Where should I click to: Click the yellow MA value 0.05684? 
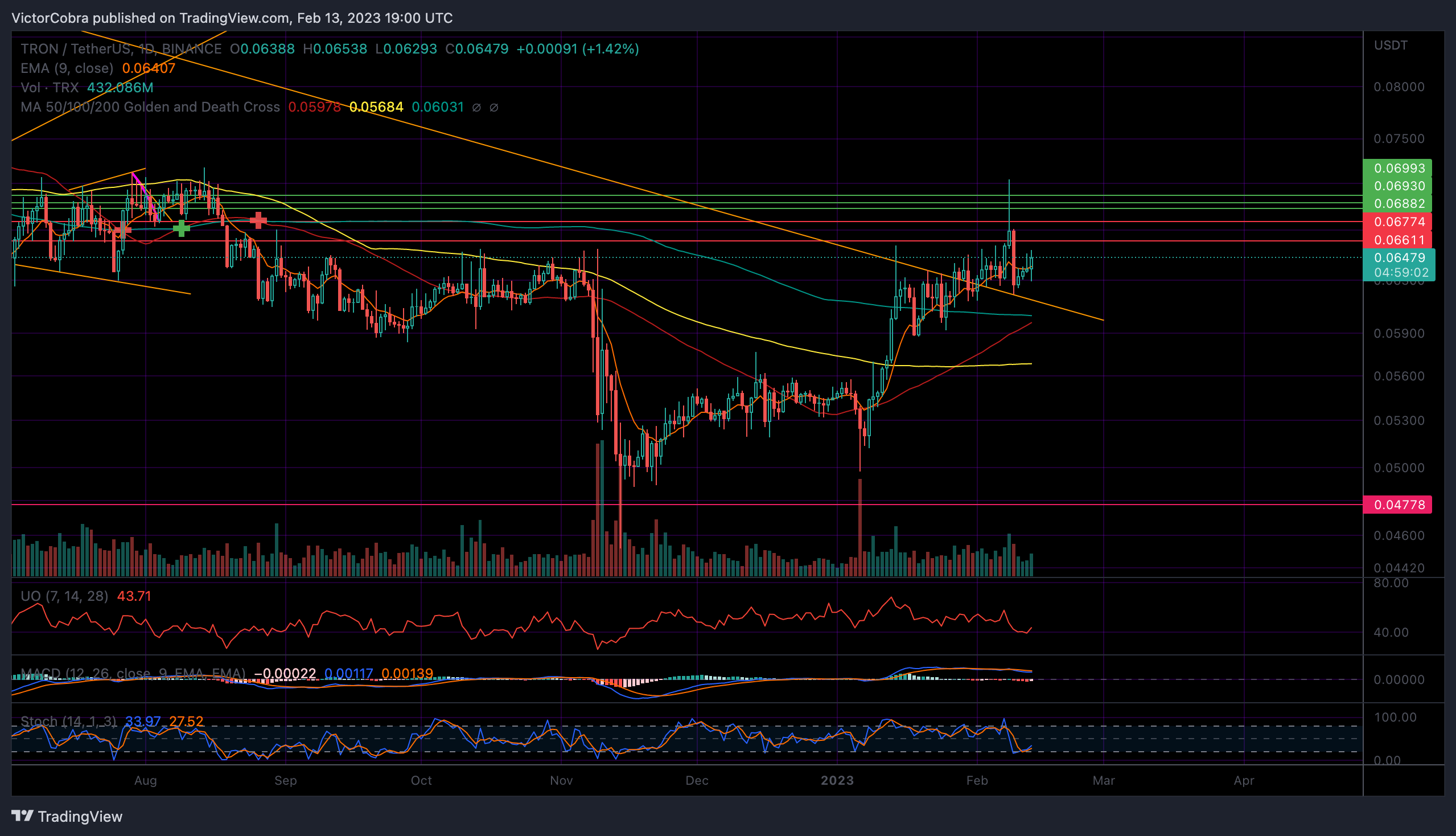pos(376,108)
